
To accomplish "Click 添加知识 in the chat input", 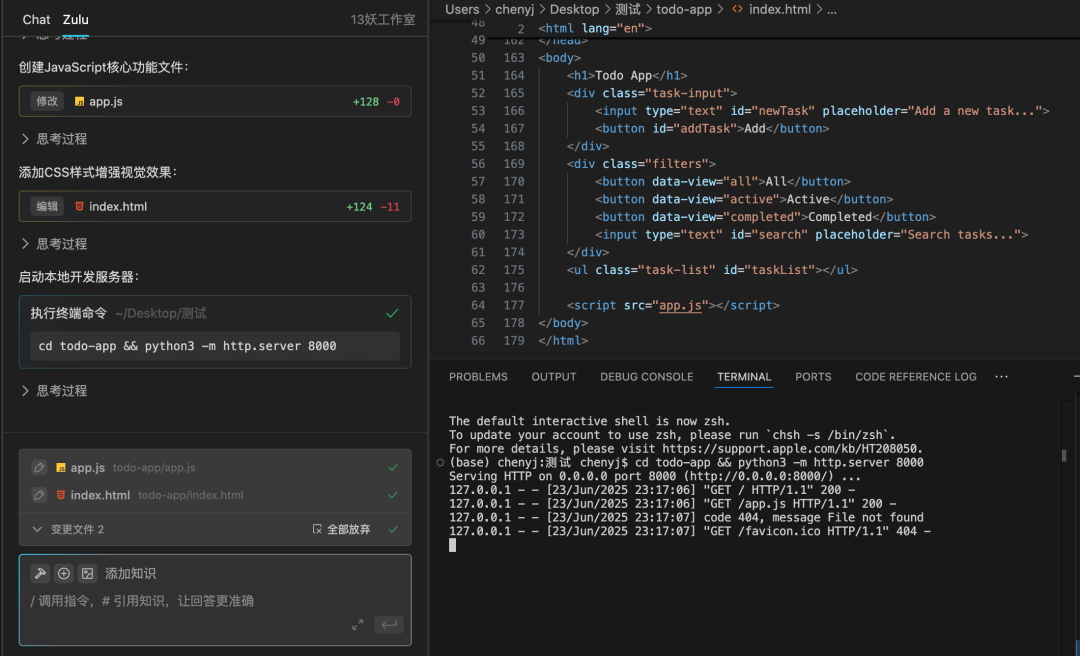I will tap(130, 573).
